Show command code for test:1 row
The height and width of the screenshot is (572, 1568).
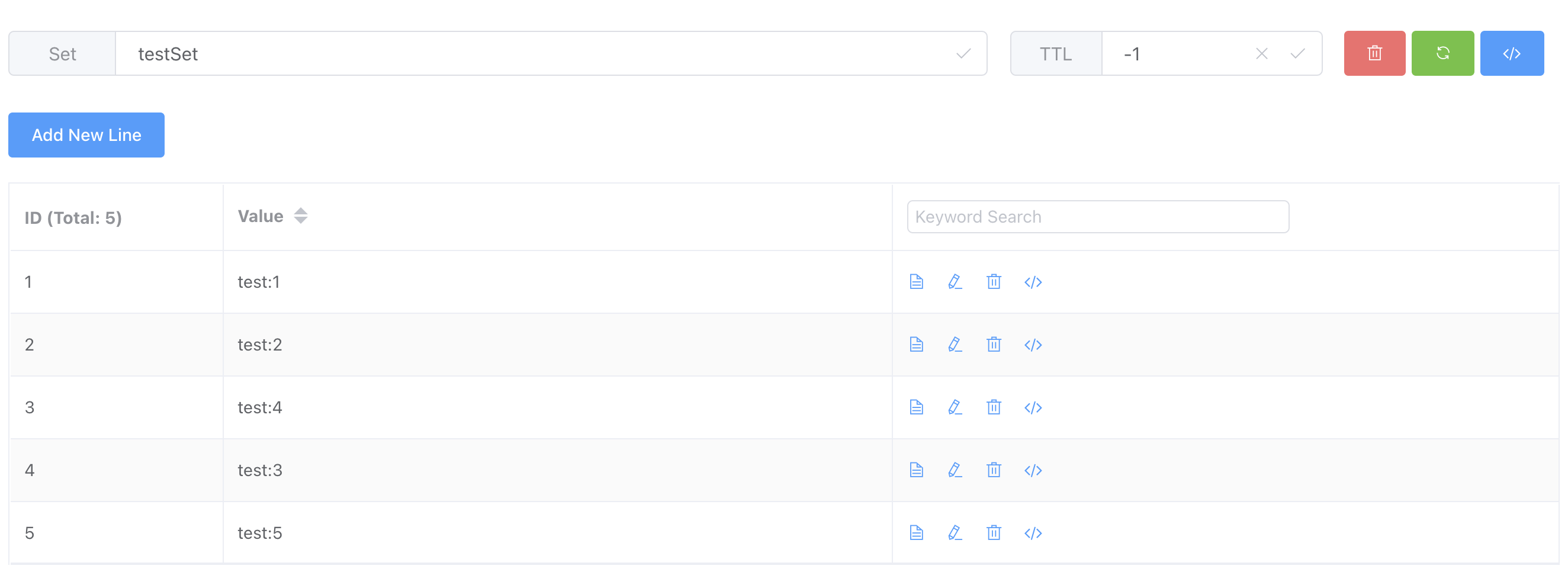tap(1033, 282)
